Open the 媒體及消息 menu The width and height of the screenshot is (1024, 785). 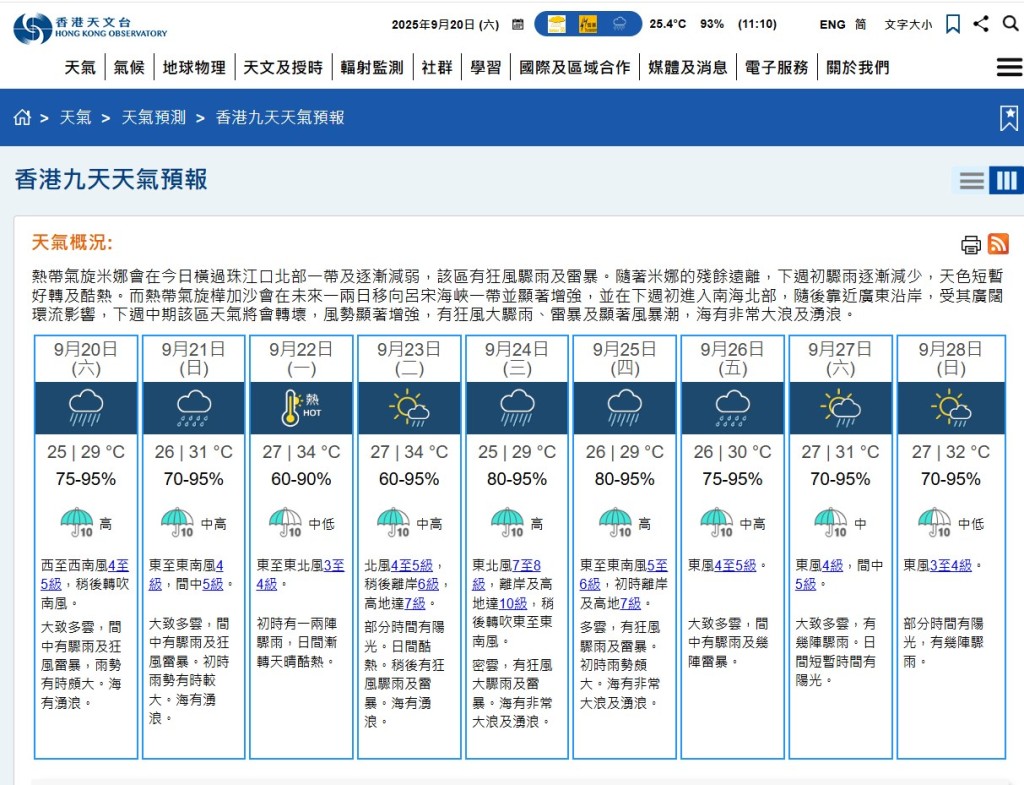(x=688, y=67)
